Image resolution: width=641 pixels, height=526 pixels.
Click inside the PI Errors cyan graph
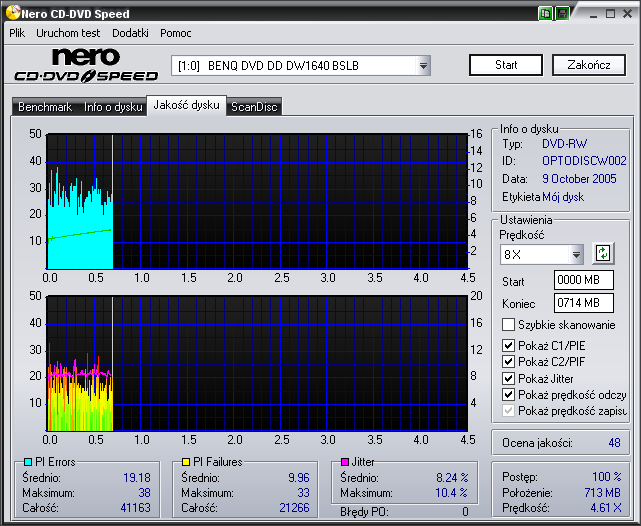click(257, 201)
